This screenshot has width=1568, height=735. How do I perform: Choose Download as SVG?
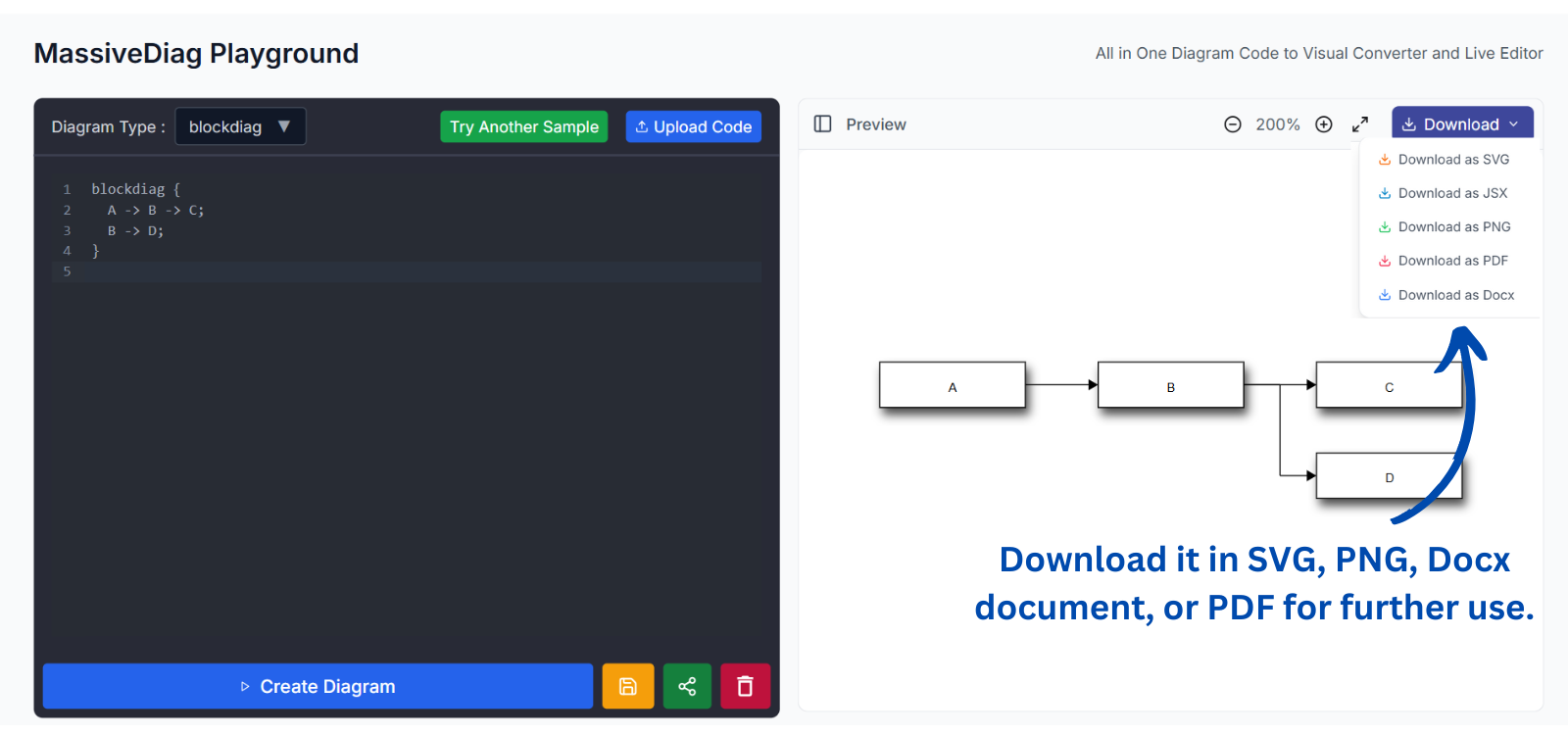tap(1444, 160)
